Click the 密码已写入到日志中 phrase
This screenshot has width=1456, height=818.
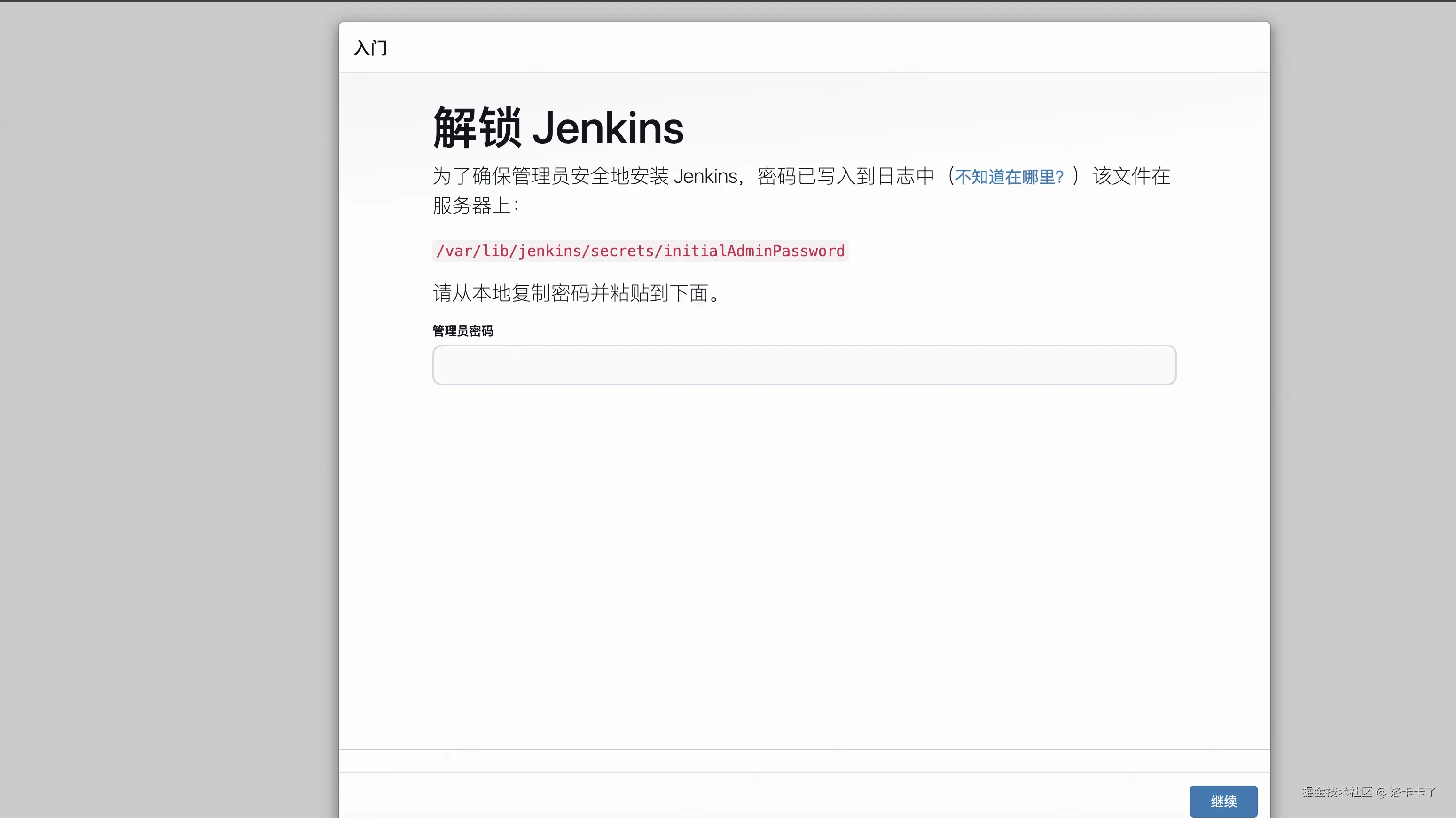pos(845,176)
